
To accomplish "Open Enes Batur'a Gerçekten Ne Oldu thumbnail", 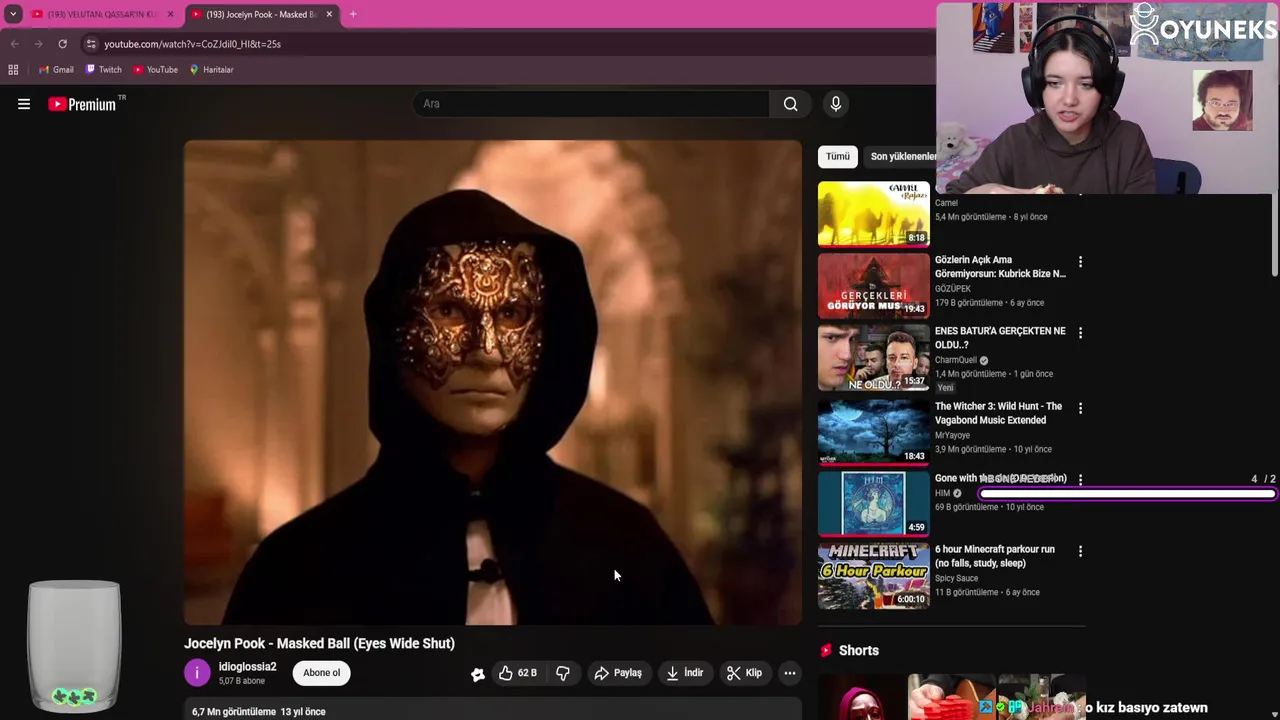I will click(874, 357).
